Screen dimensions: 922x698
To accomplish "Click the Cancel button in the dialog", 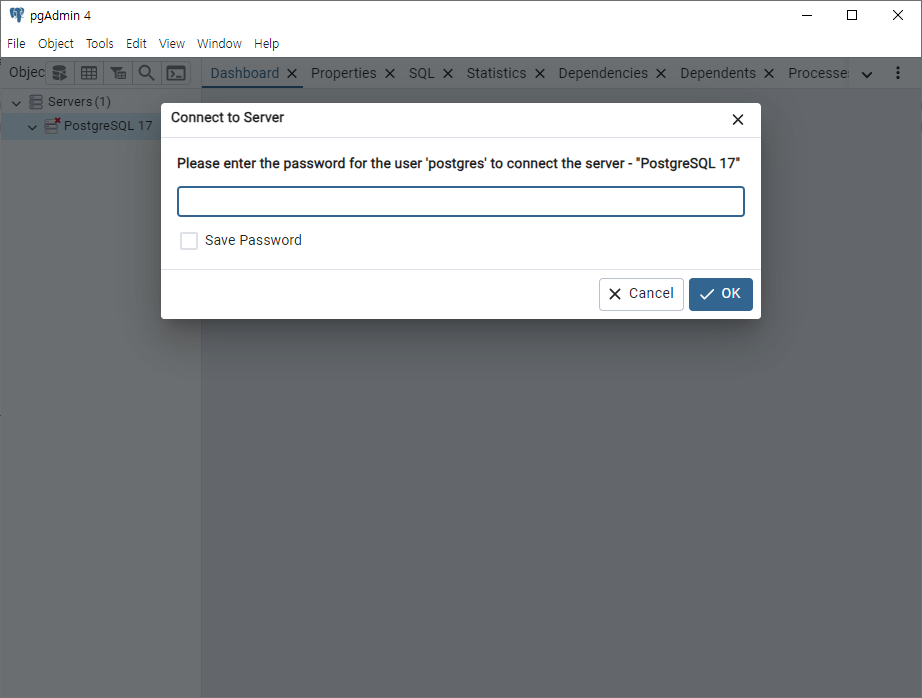I will (641, 294).
